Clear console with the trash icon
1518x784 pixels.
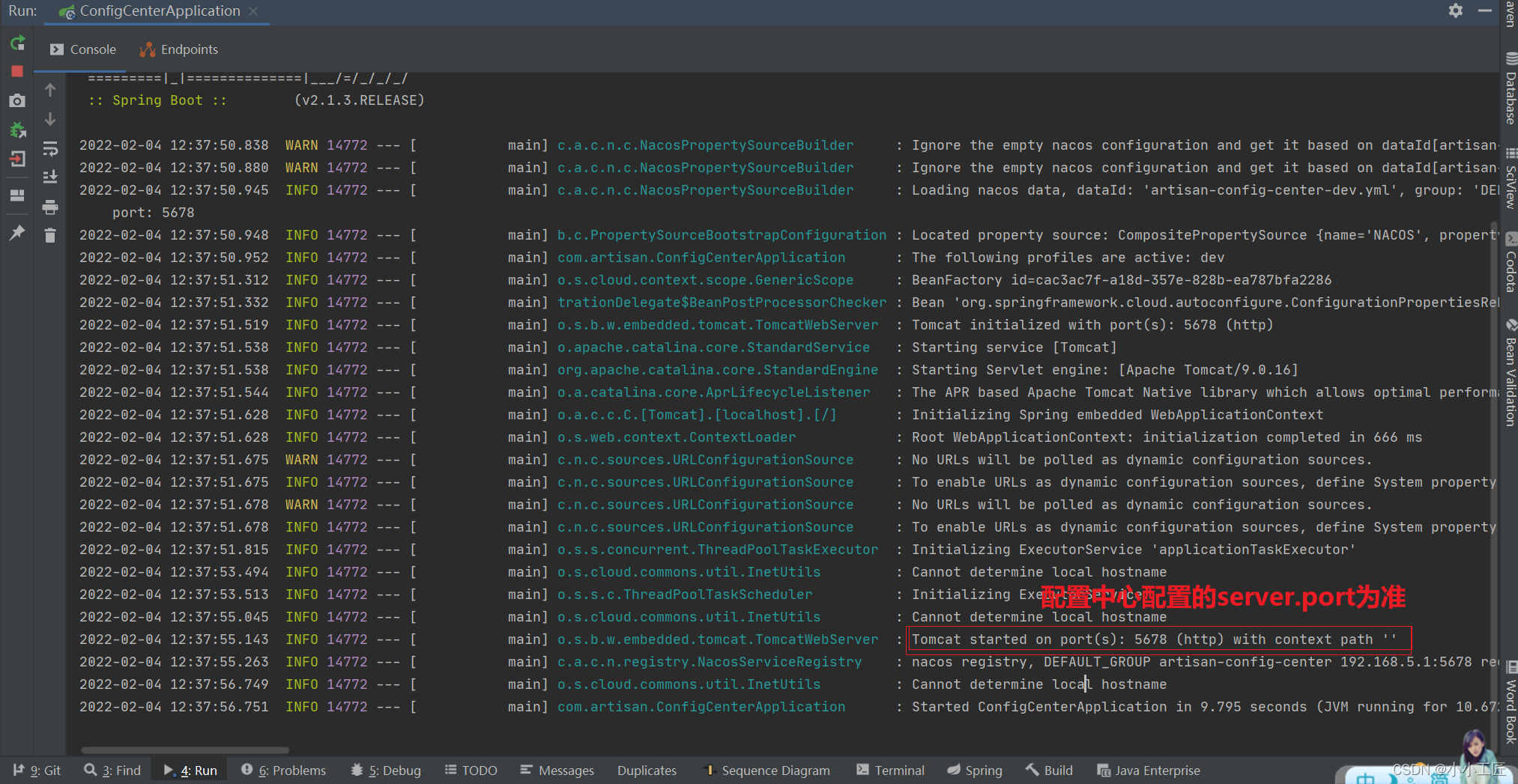[50, 236]
